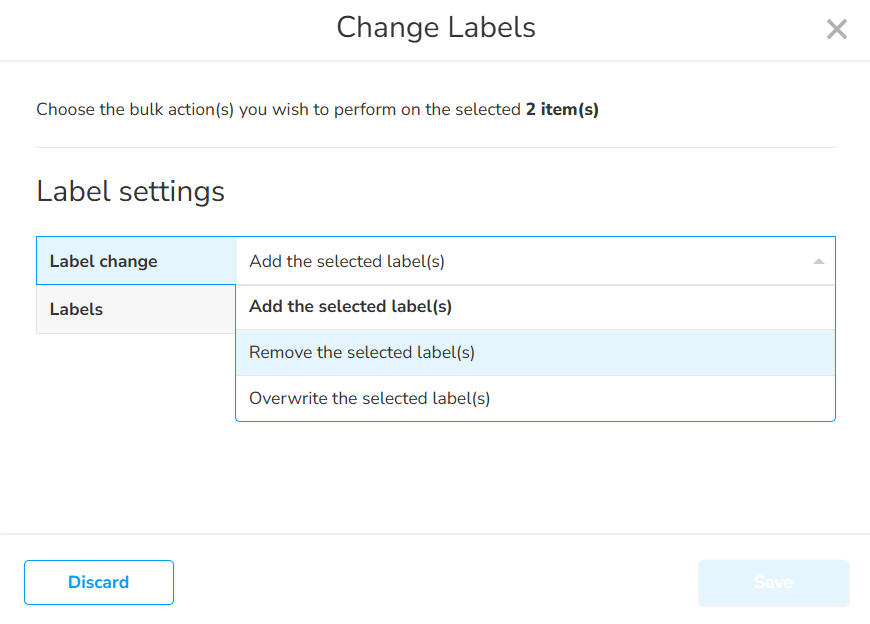The image size is (870, 624).
Task: Click blank space right of Label settings heading
Action: [x=530, y=191]
